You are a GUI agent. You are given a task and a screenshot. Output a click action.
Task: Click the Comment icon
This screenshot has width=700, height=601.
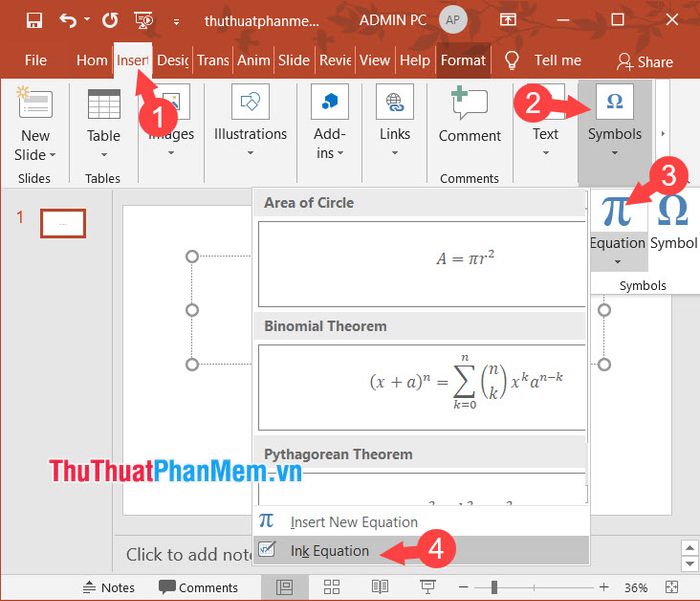tap(469, 103)
